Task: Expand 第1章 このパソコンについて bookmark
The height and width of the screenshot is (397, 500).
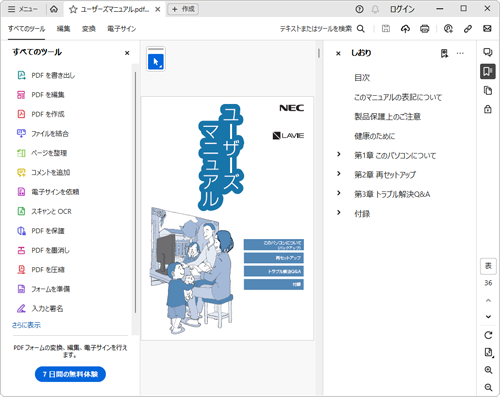Action: 339,154
